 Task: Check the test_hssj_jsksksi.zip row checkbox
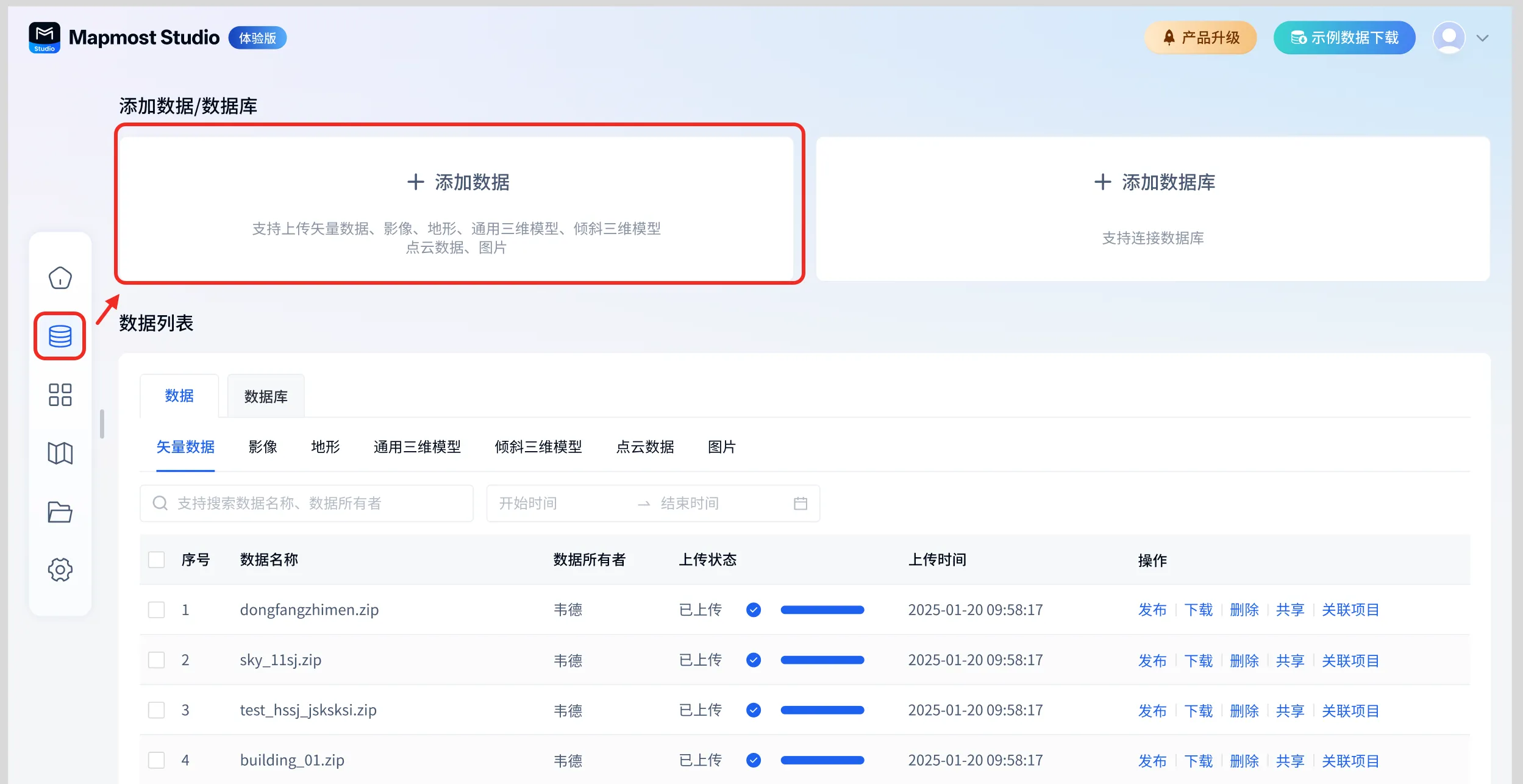(x=157, y=710)
